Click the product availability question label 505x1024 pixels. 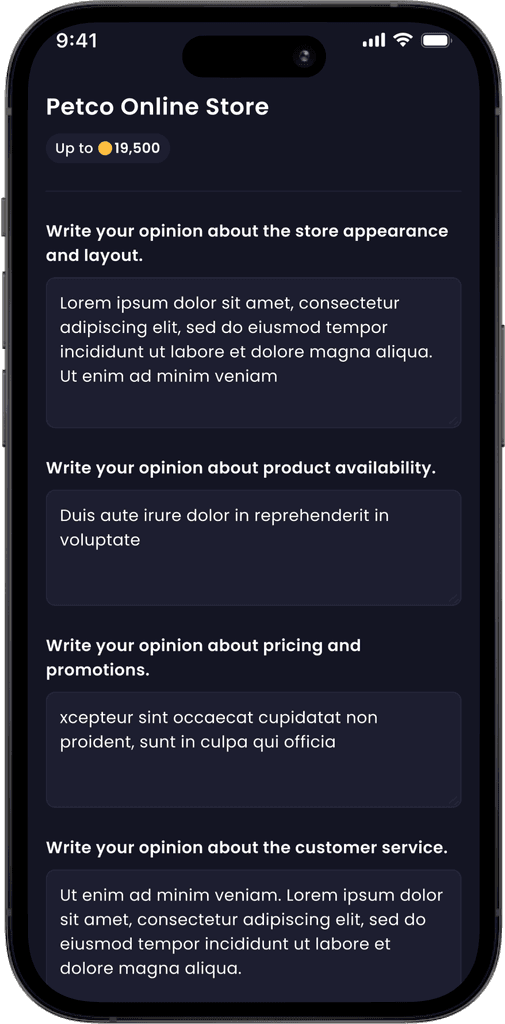(x=240, y=468)
